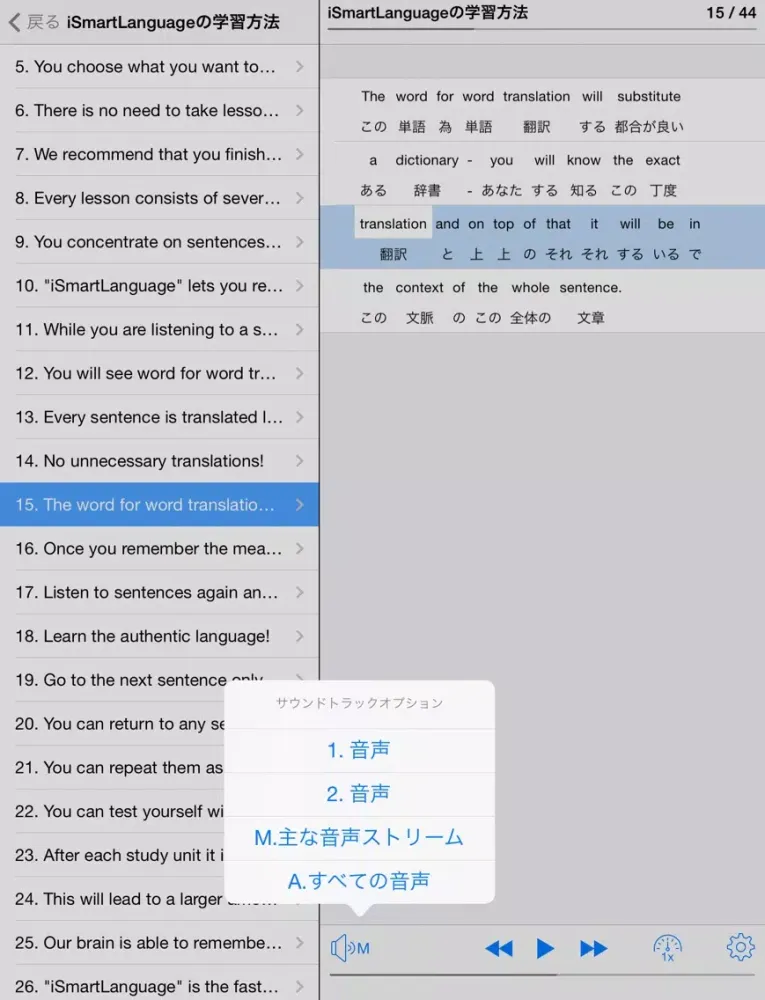Expand chevron on lesson 17 row

300,592
